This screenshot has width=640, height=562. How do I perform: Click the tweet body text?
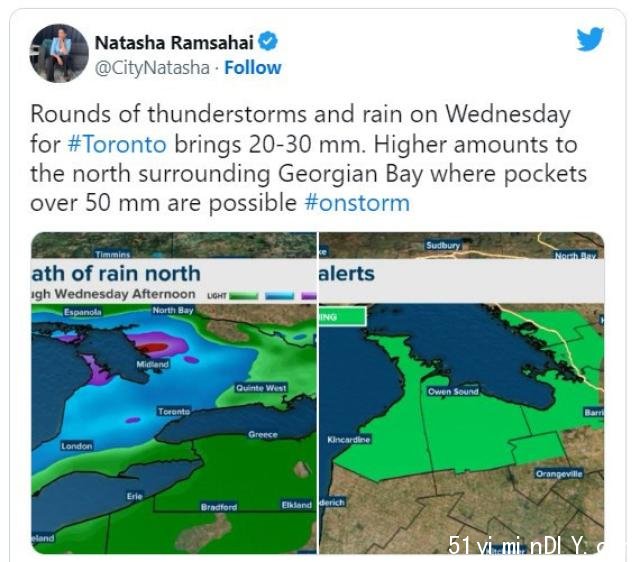[309, 158]
